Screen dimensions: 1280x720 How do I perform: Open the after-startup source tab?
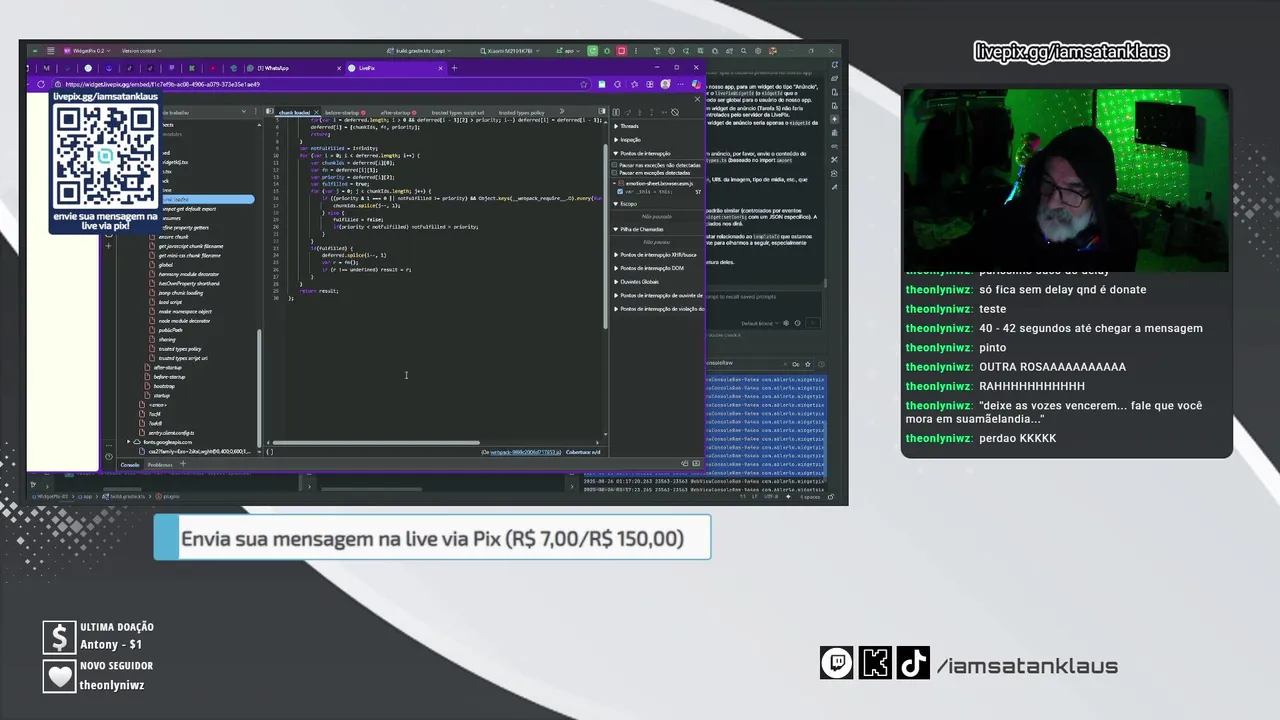400,113
